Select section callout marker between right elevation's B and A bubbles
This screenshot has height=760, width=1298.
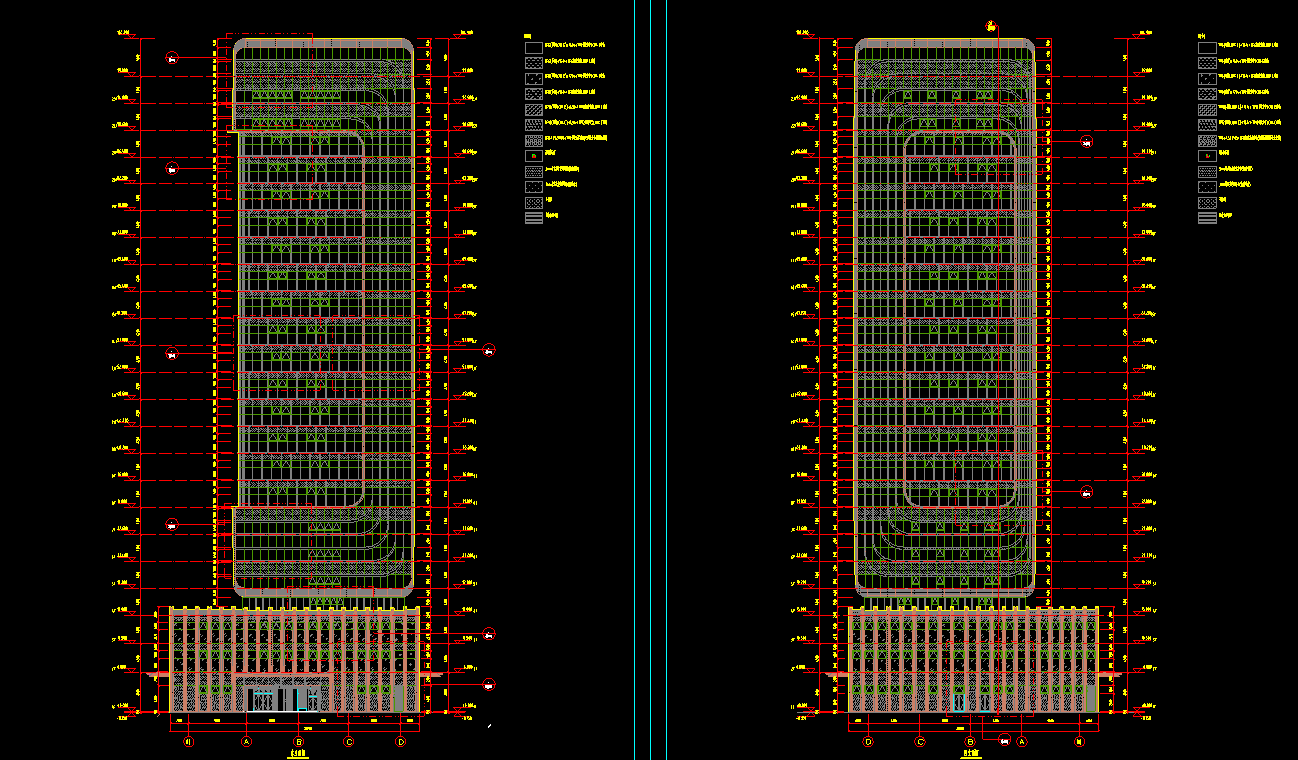click(x=1004, y=740)
